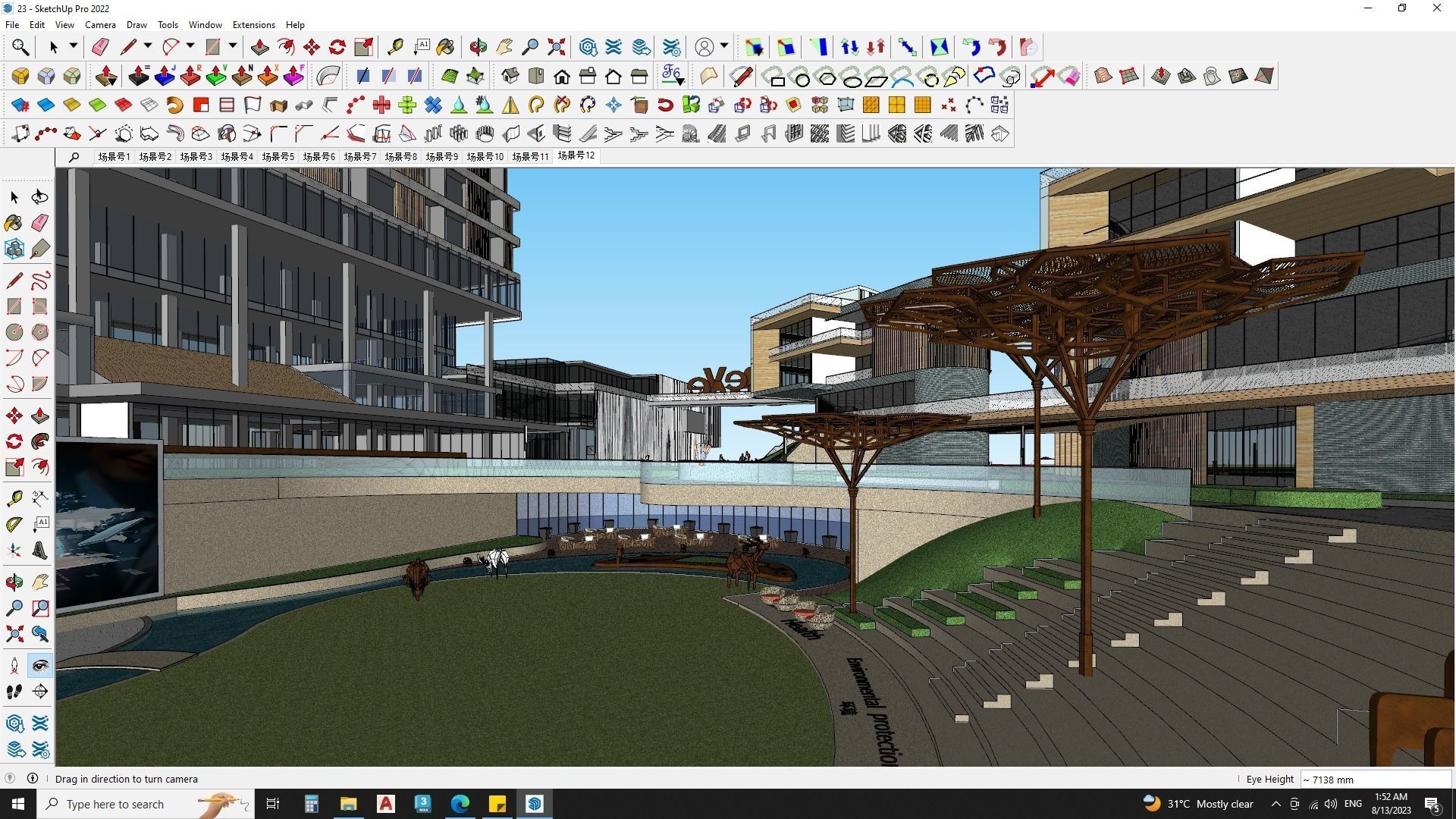Toggle the active Look Around eye tool
The image size is (1456, 819).
(40, 666)
